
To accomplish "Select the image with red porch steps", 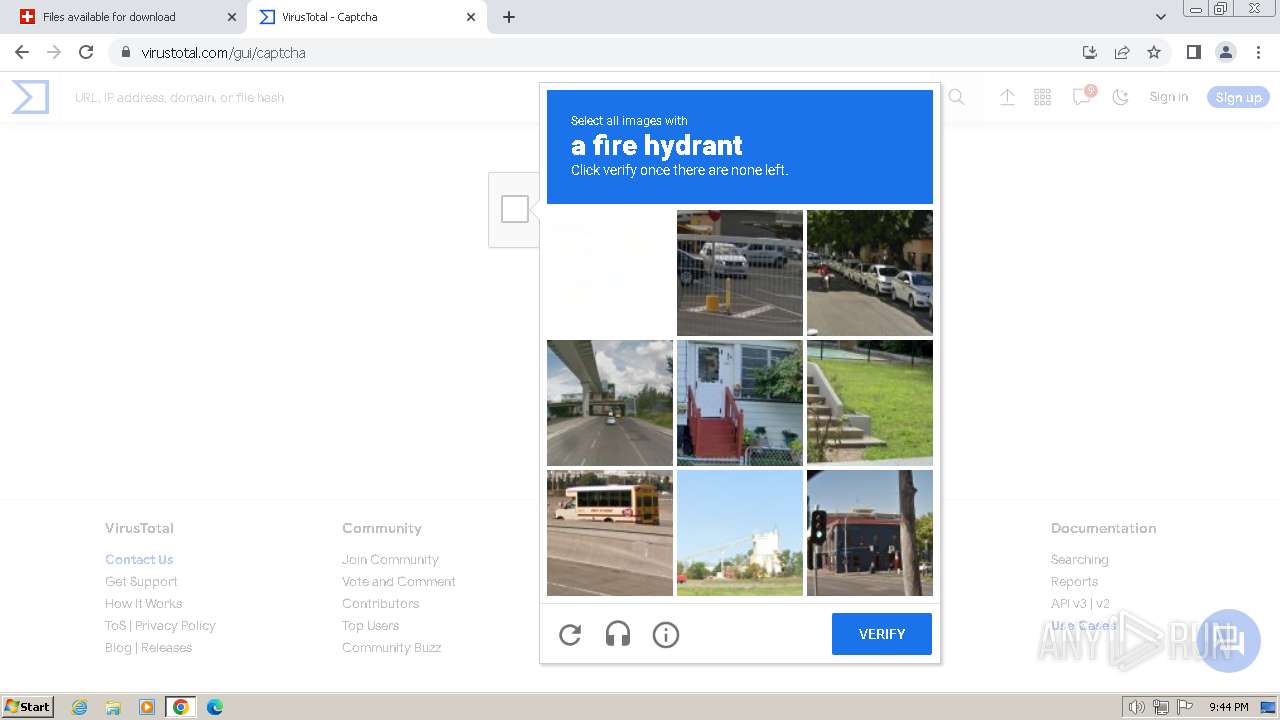I will [x=740, y=403].
